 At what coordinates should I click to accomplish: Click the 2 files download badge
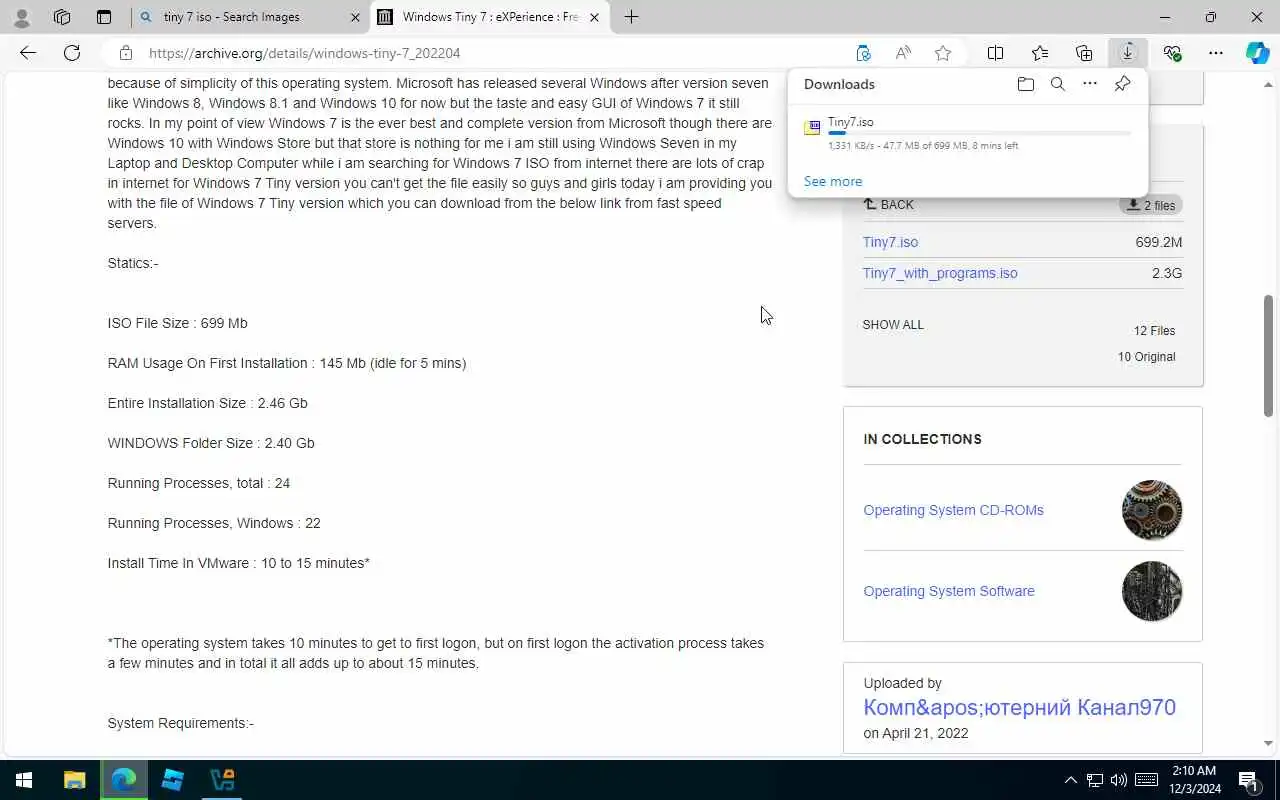click(1151, 205)
